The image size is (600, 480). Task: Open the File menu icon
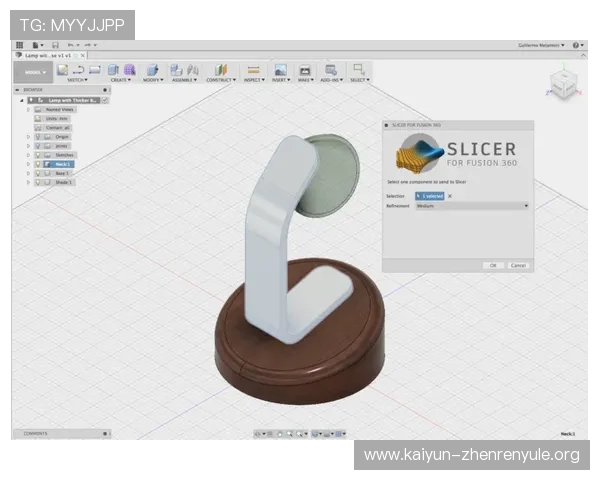tap(36, 45)
